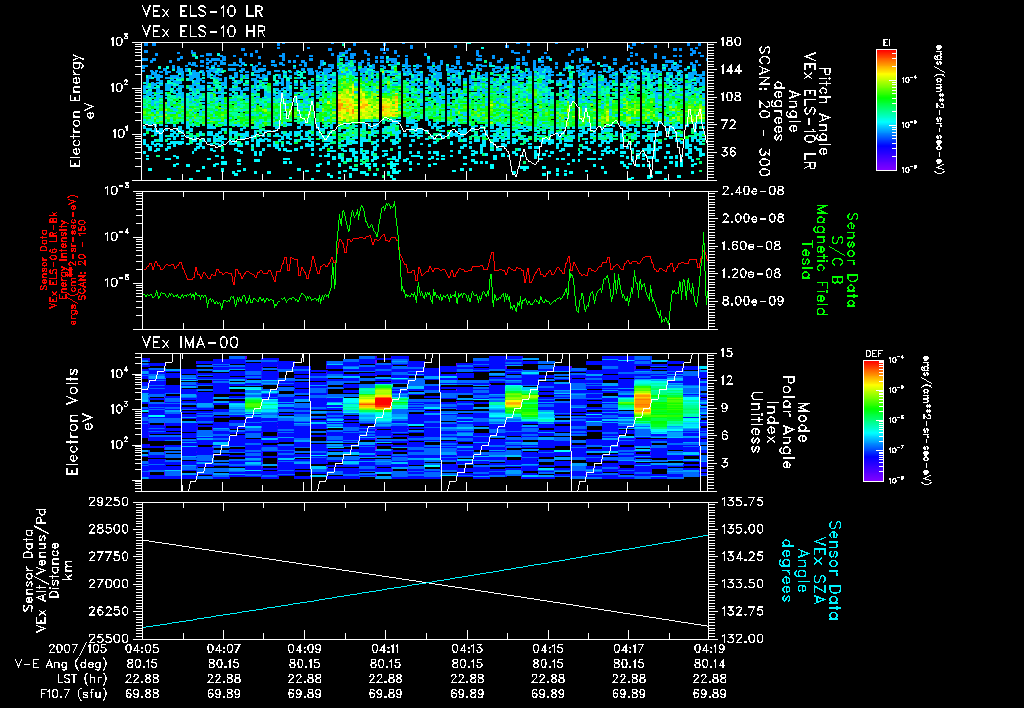The height and width of the screenshot is (708, 1024).
Task: Click the '2.40e-08' magnetic field tick
Action: (x=752, y=191)
